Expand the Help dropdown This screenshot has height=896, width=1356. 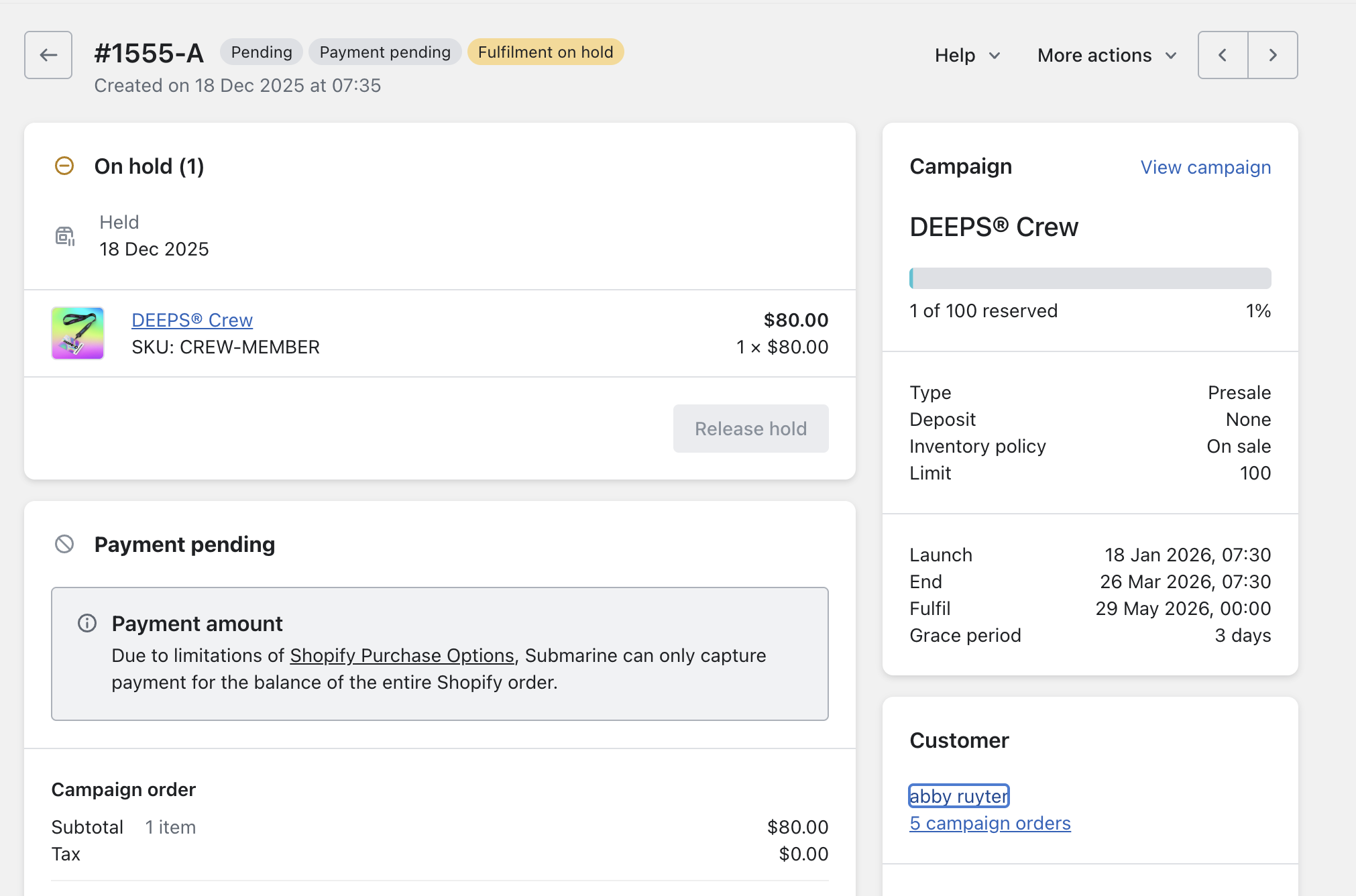coord(967,55)
